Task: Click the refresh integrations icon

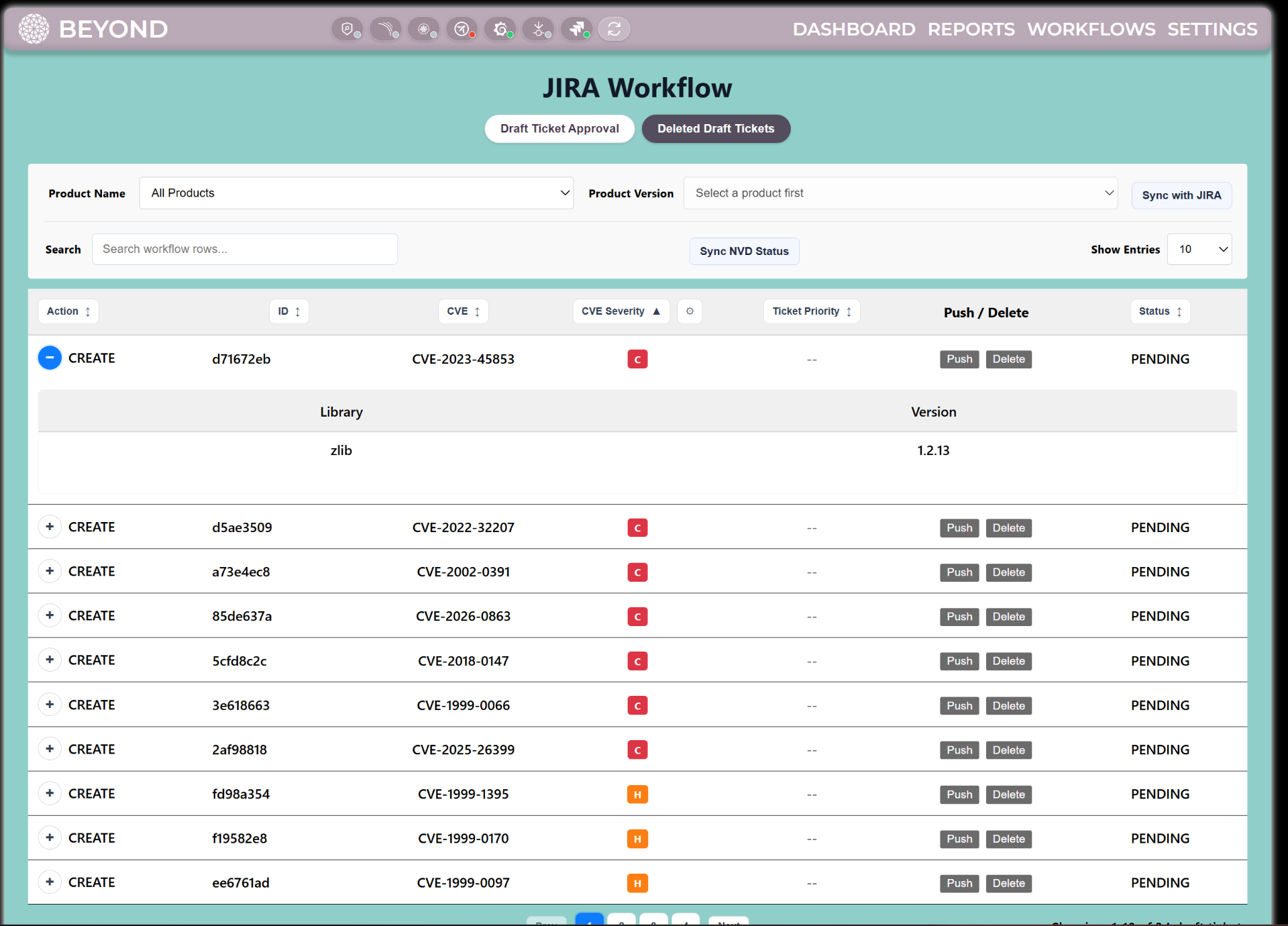Action: (614, 29)
